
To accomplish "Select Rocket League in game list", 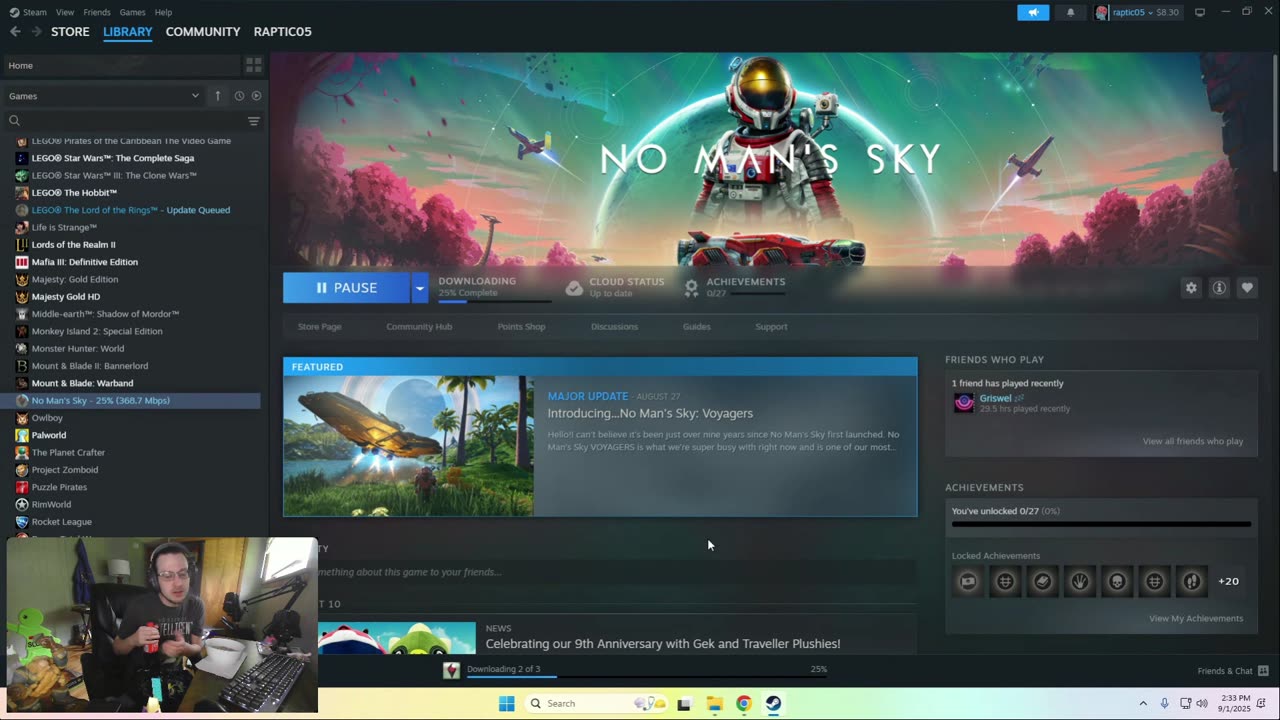I will (61, 522).
